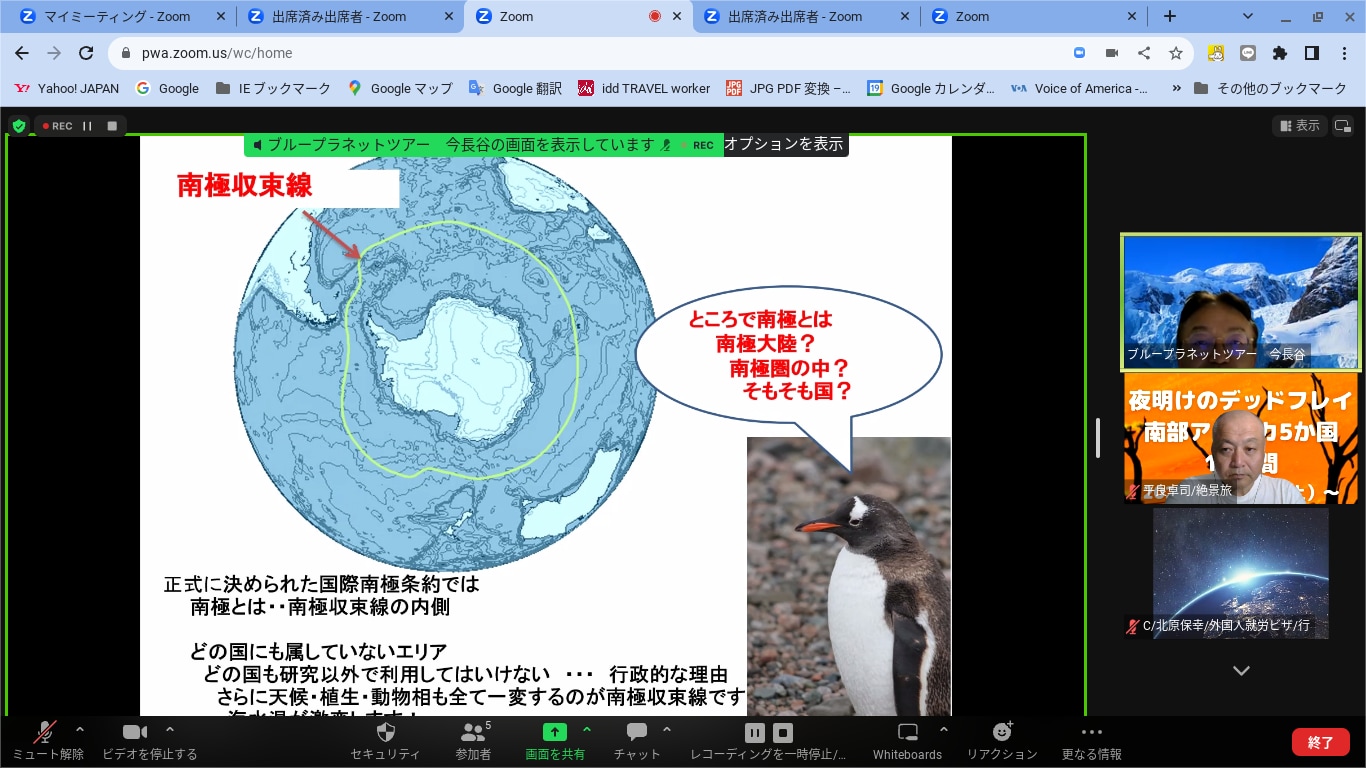Go back in browser history
1366x768 pixels.
pos(22,53)
